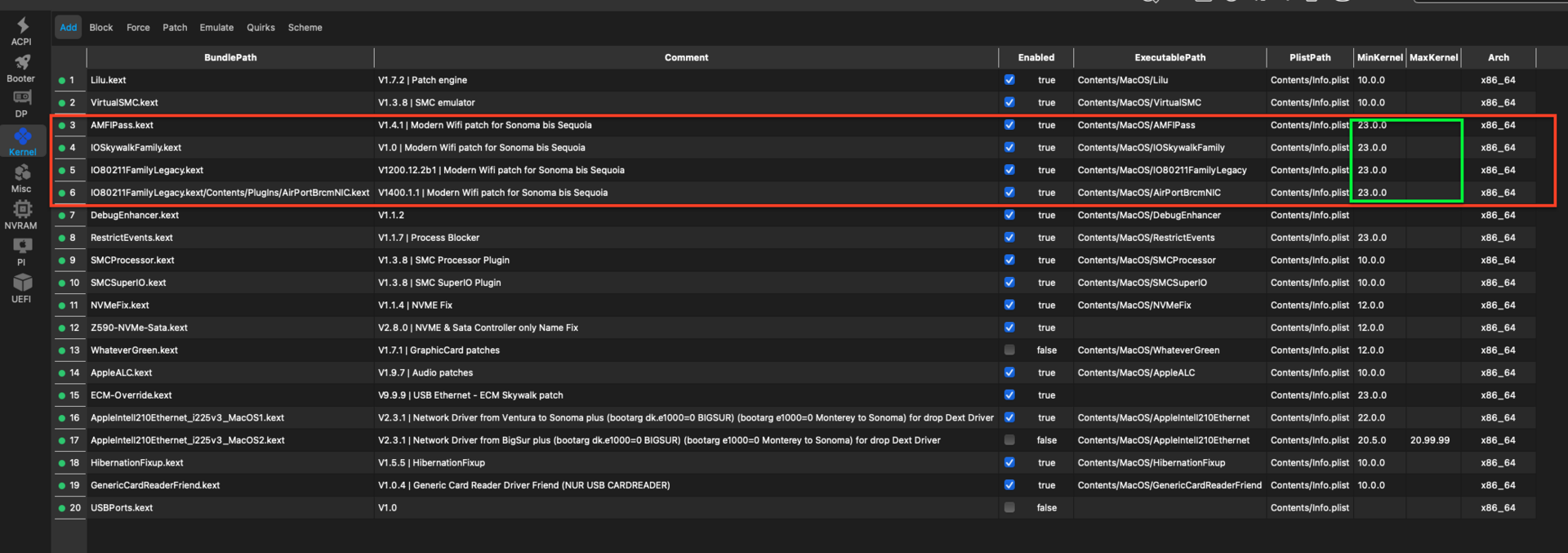Viewport: 1568px width, 553px height.
Task: Select x86_64 Arch for VirtualSMC.kext
Action: 1498,103
